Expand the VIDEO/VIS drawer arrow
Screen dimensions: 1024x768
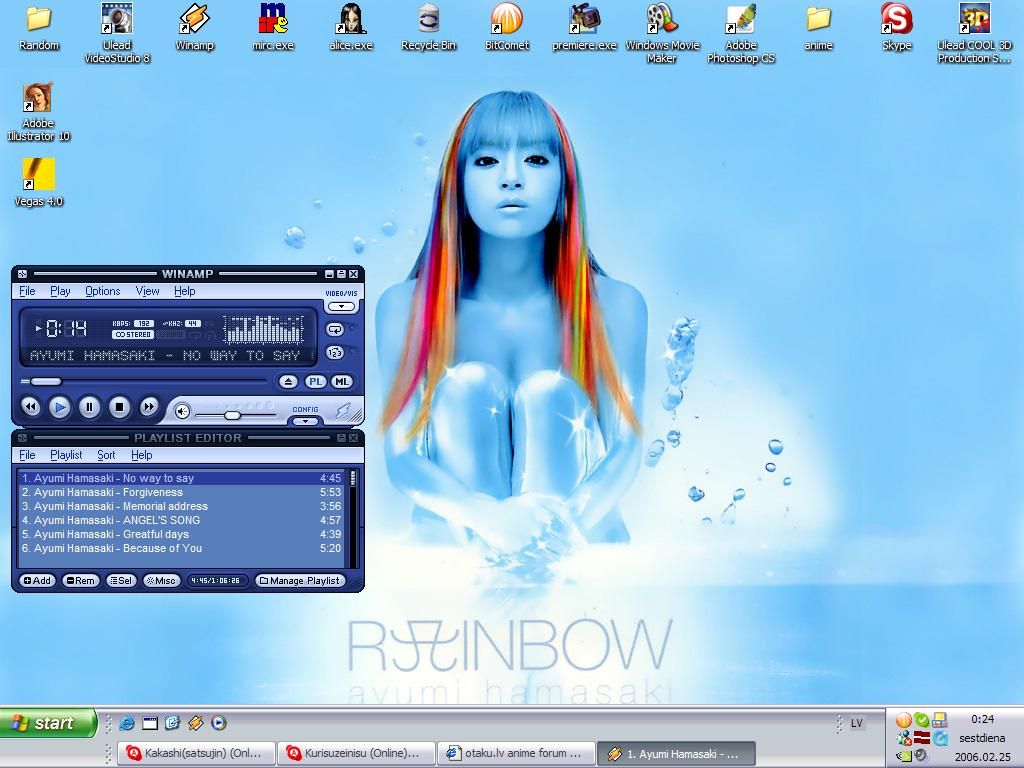(x=341, y=306)
